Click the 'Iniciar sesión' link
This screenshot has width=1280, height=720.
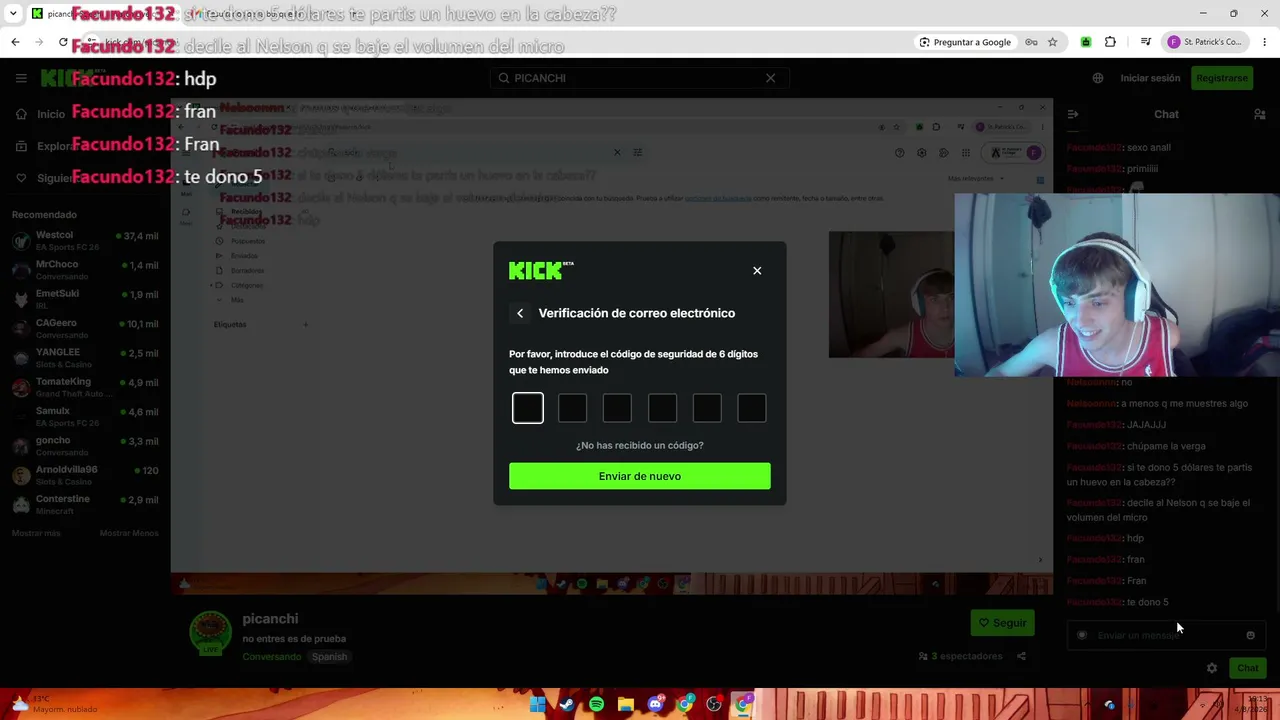point(1150,78)
